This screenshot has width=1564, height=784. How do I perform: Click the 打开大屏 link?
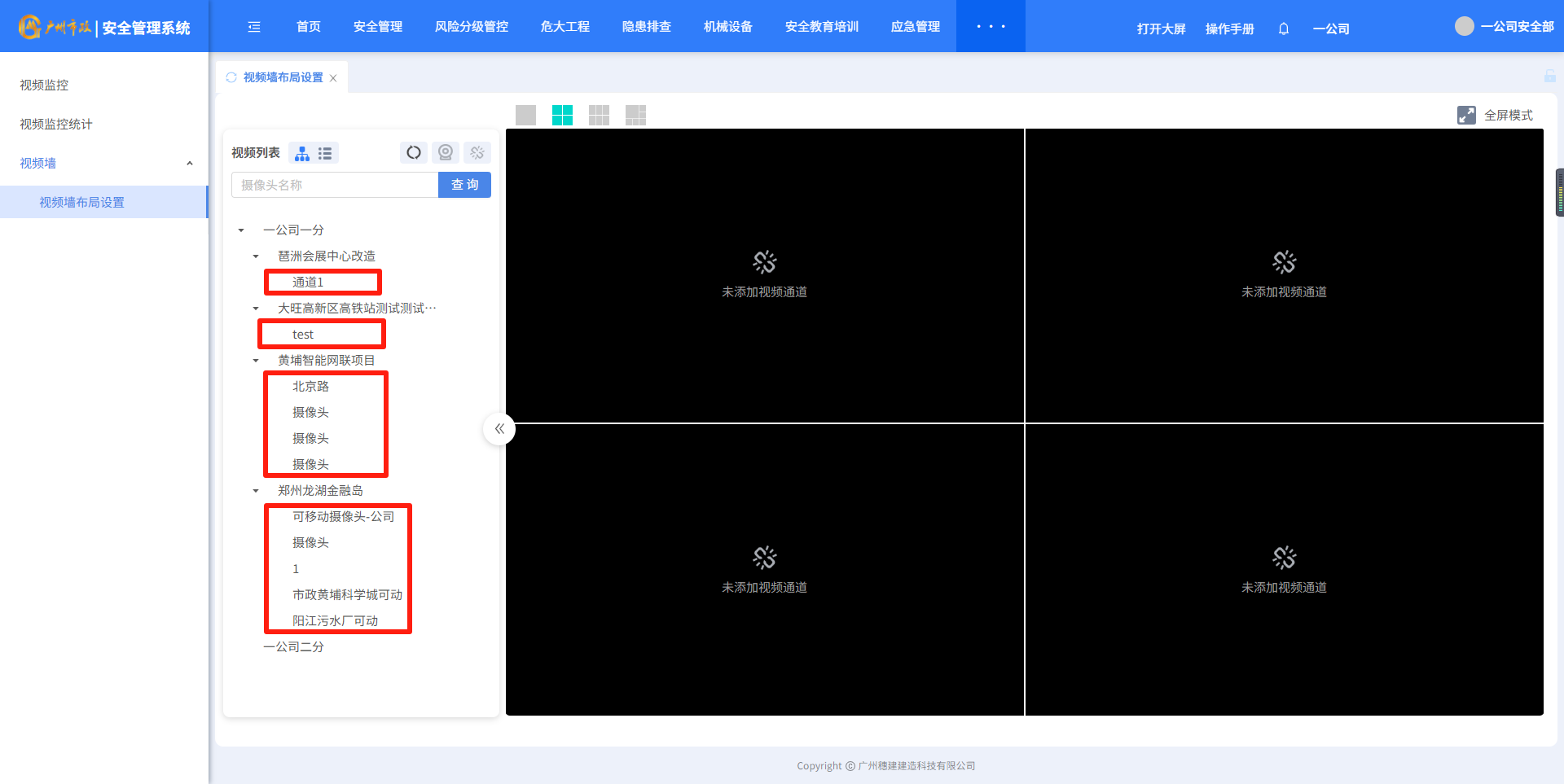pyautogui.click(x=1161, y=28)
